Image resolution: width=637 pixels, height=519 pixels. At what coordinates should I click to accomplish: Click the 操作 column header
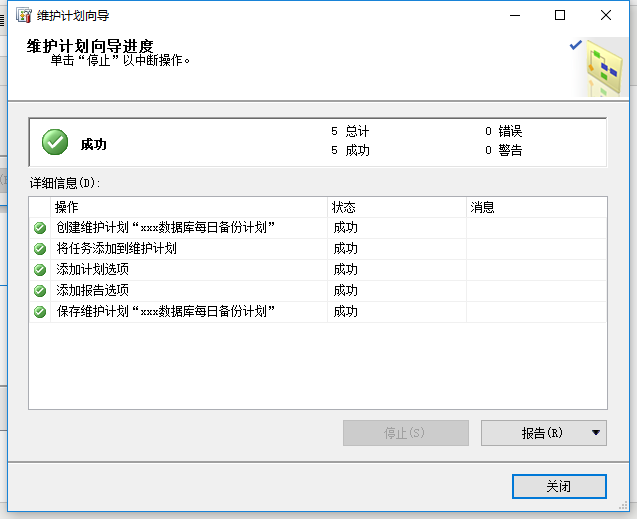click(x=189, y=207)
